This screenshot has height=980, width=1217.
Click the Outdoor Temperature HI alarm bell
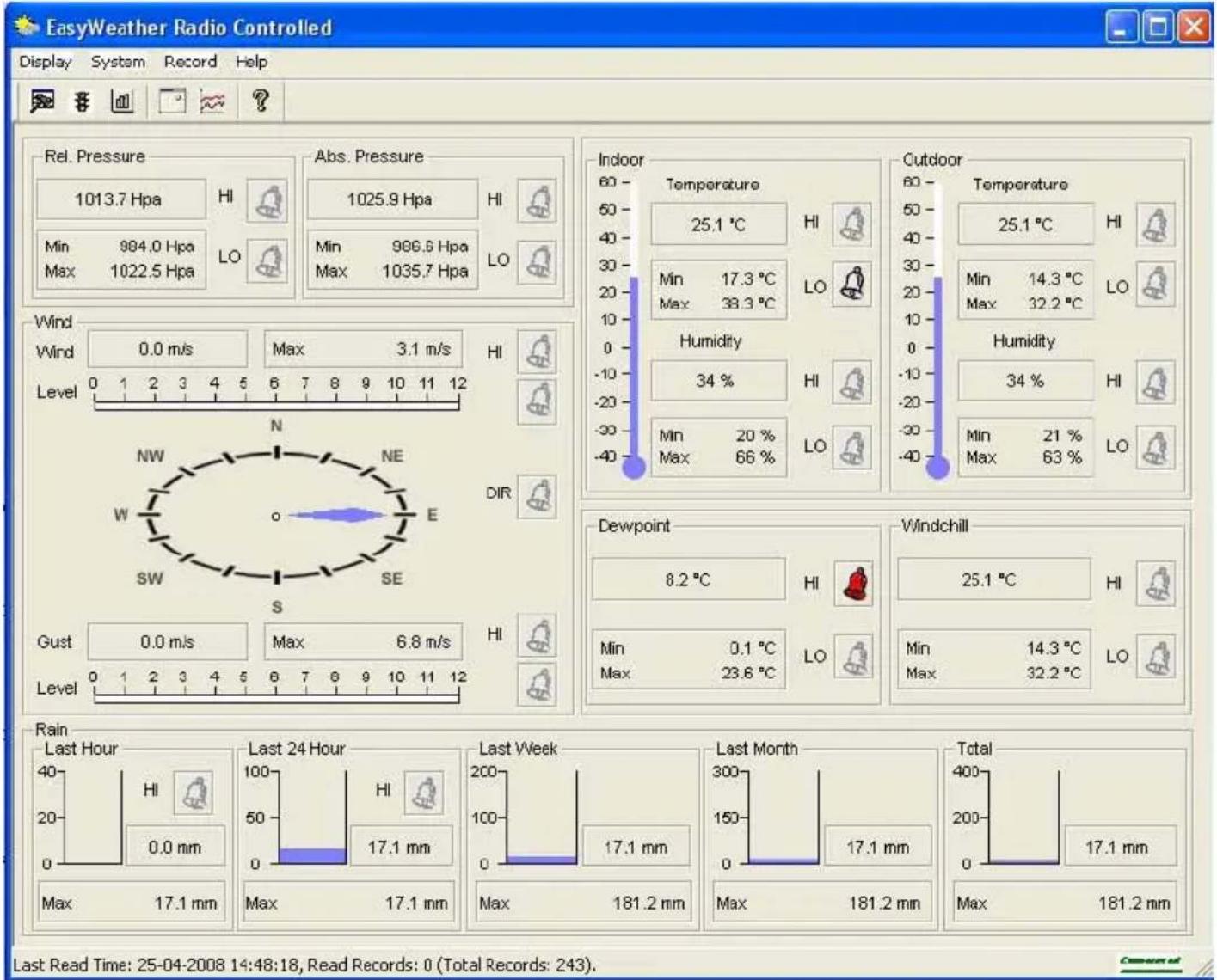[x=1155, y=224]
